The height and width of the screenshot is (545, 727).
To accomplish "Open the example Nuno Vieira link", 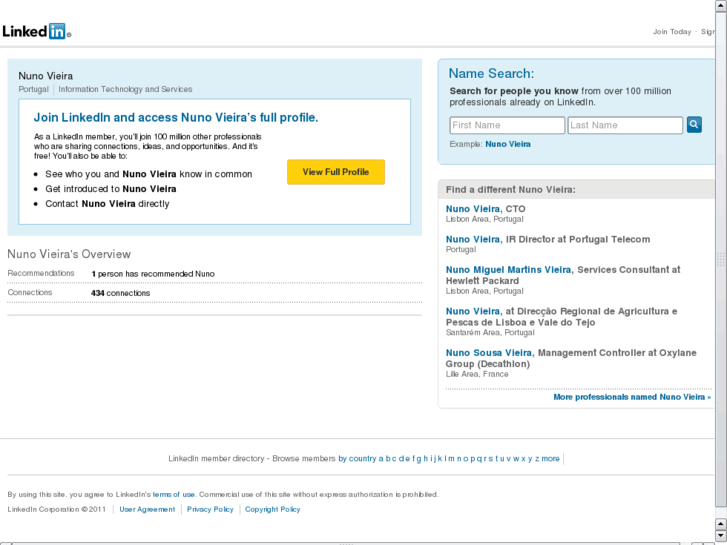I will pyautogui.click(x=508, y=144).
